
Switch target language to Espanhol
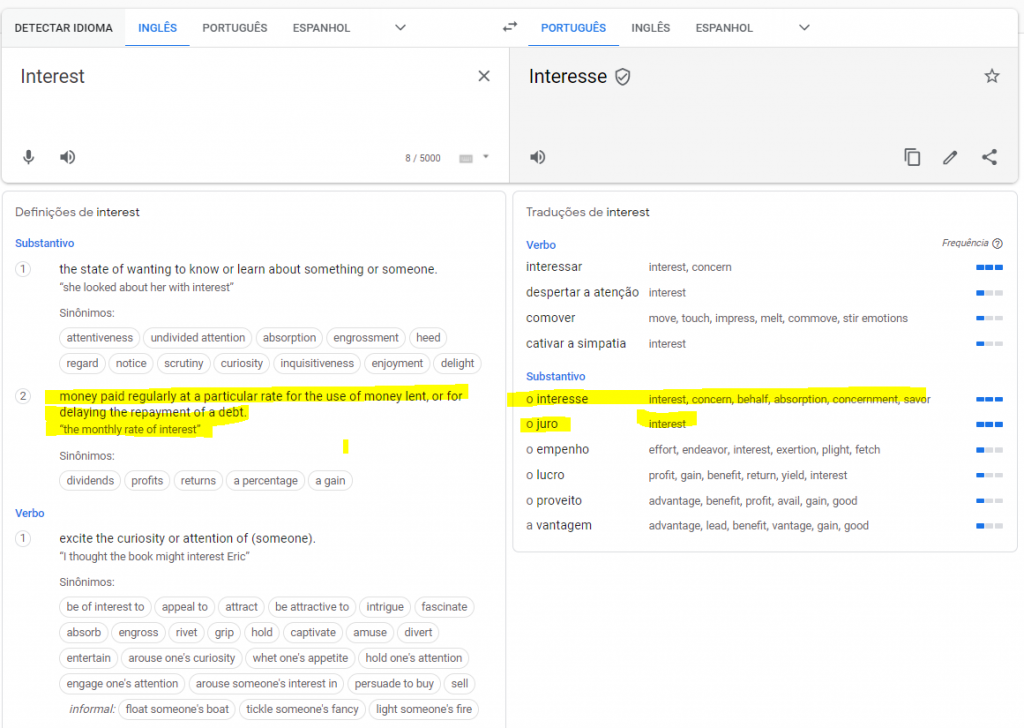coord(724,28)
